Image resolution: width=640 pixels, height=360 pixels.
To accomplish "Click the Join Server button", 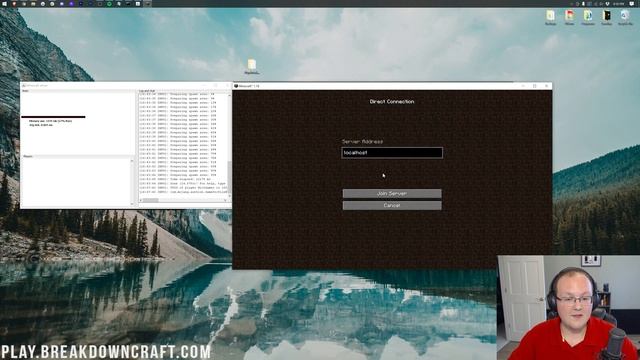I will pos(392,193).
